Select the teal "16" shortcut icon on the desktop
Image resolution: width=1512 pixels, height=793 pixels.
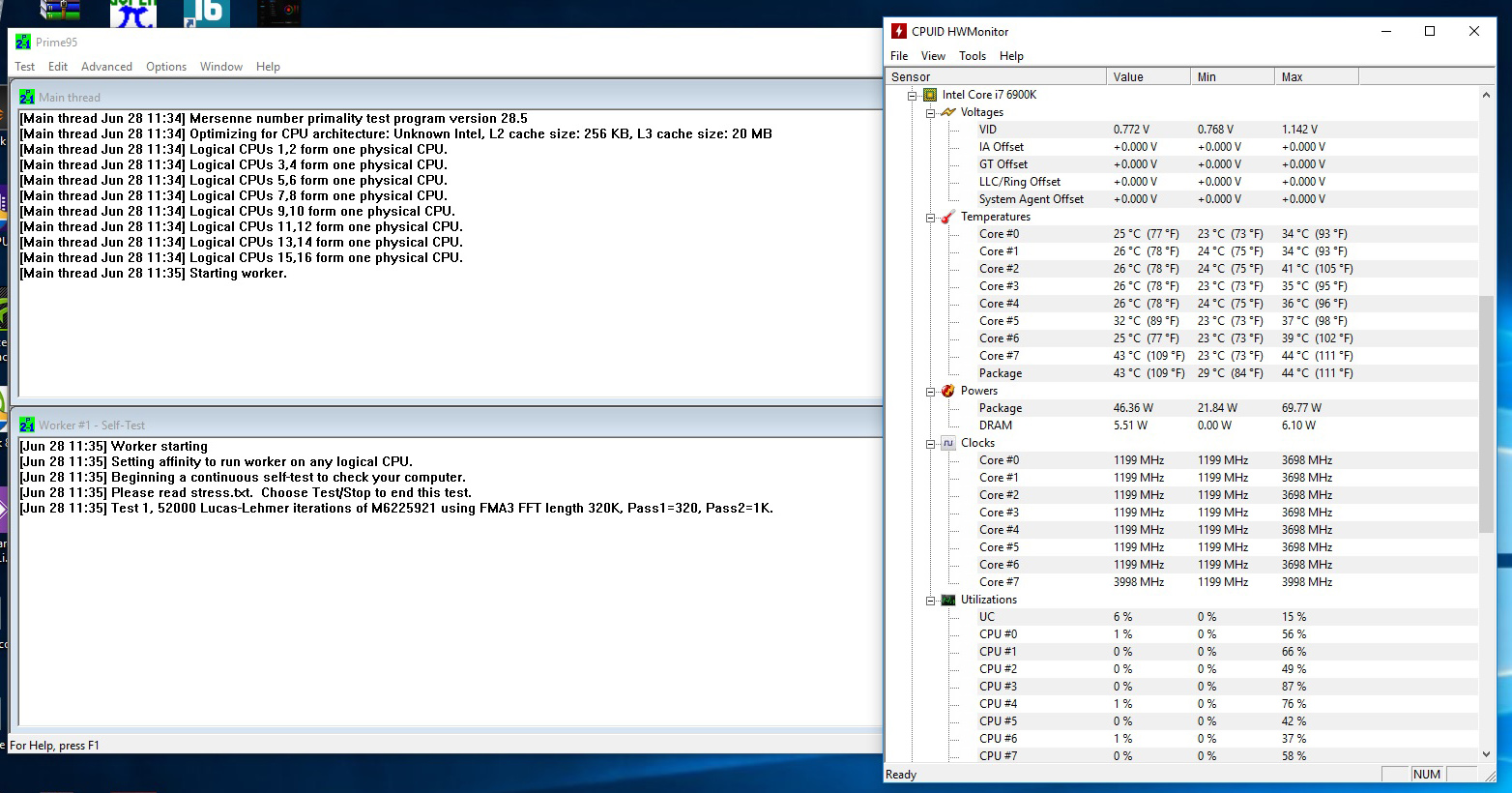tap(206, 13)
